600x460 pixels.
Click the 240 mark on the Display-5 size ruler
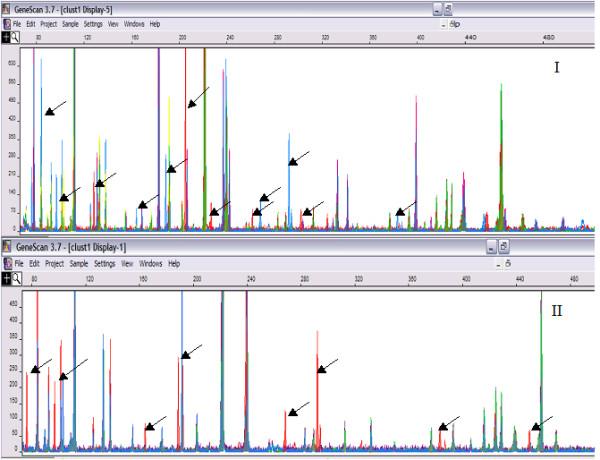229,38
